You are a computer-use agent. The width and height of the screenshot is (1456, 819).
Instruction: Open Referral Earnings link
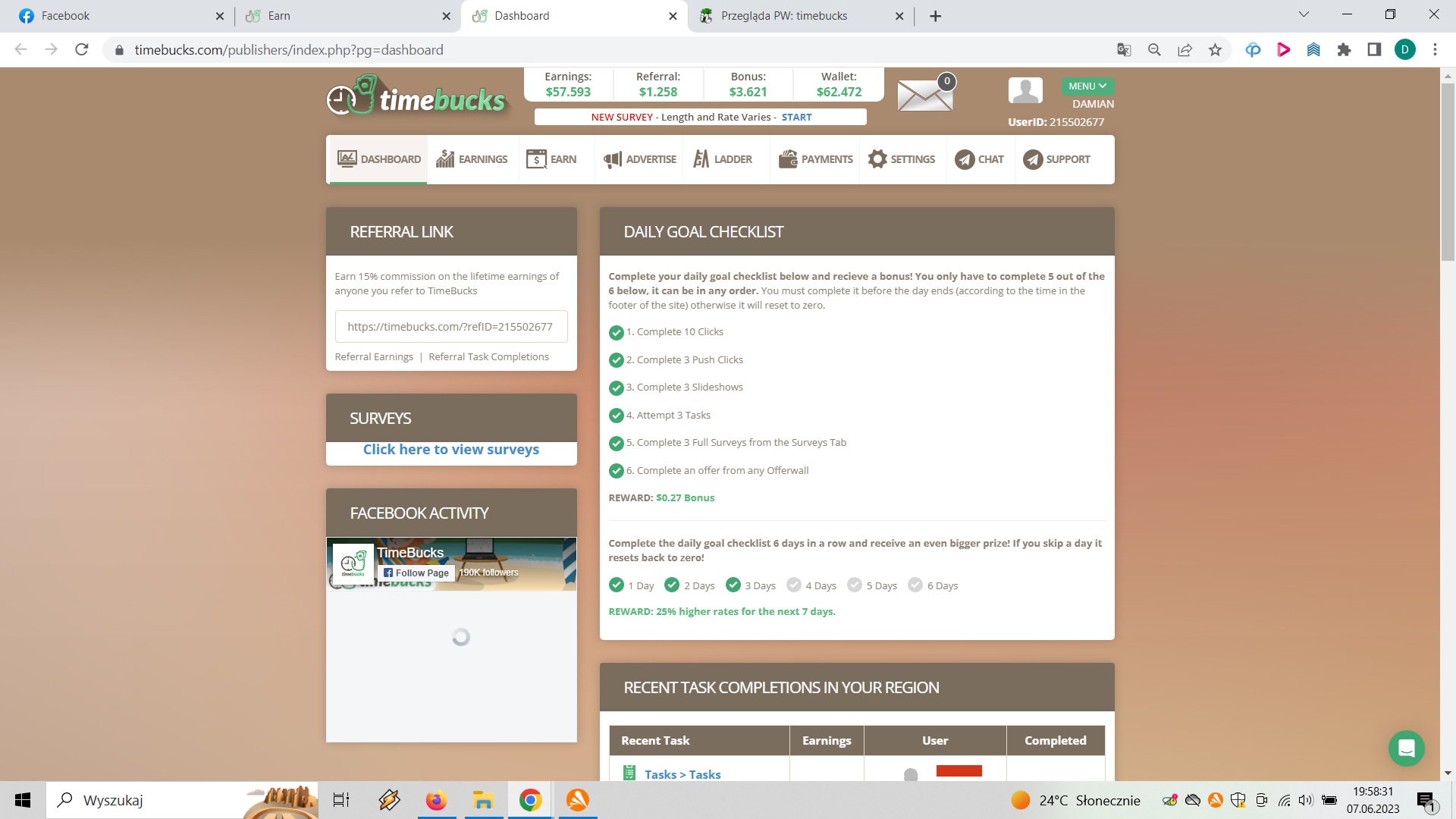(374, 357)
